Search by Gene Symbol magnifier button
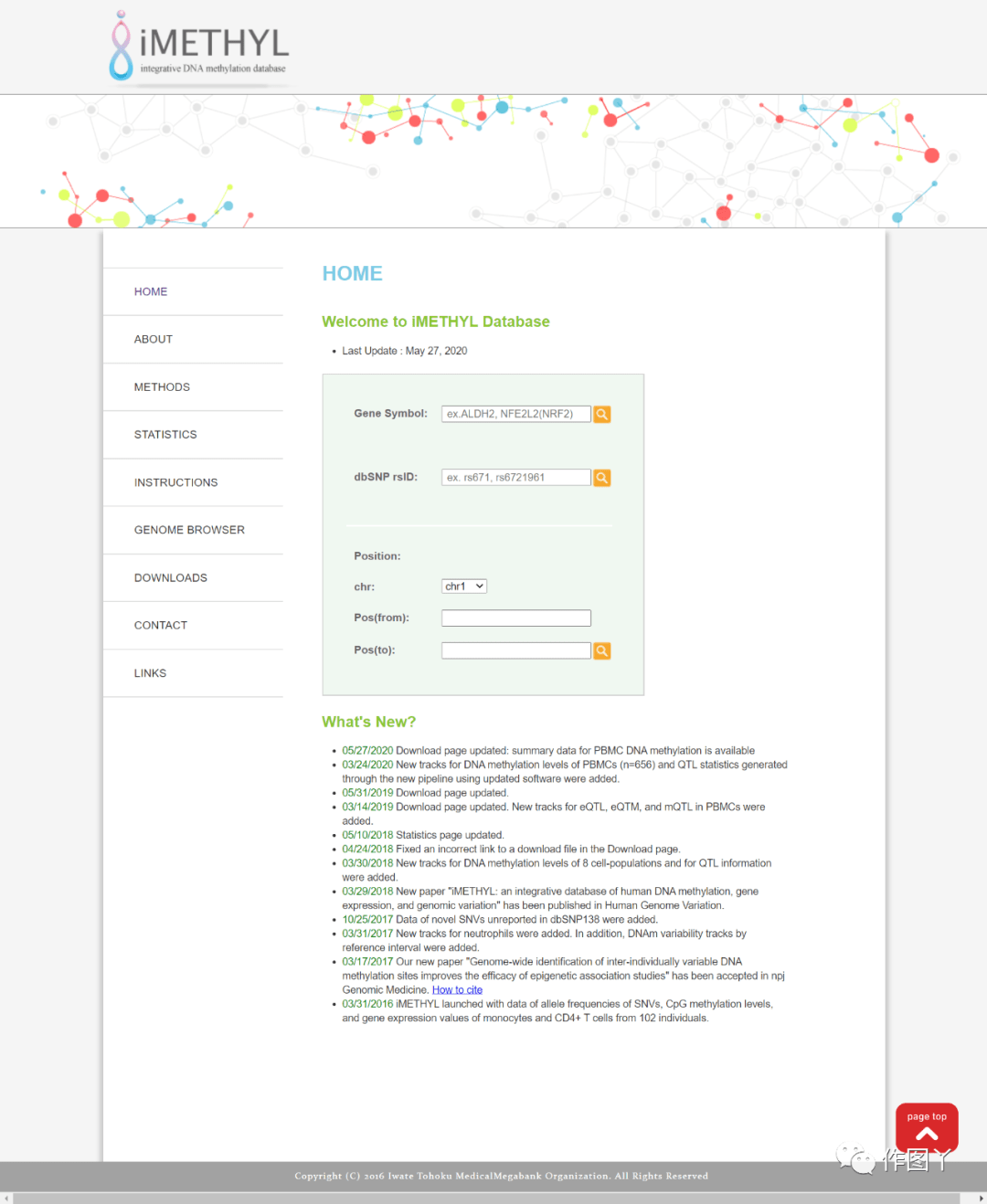 coord(602,415)
